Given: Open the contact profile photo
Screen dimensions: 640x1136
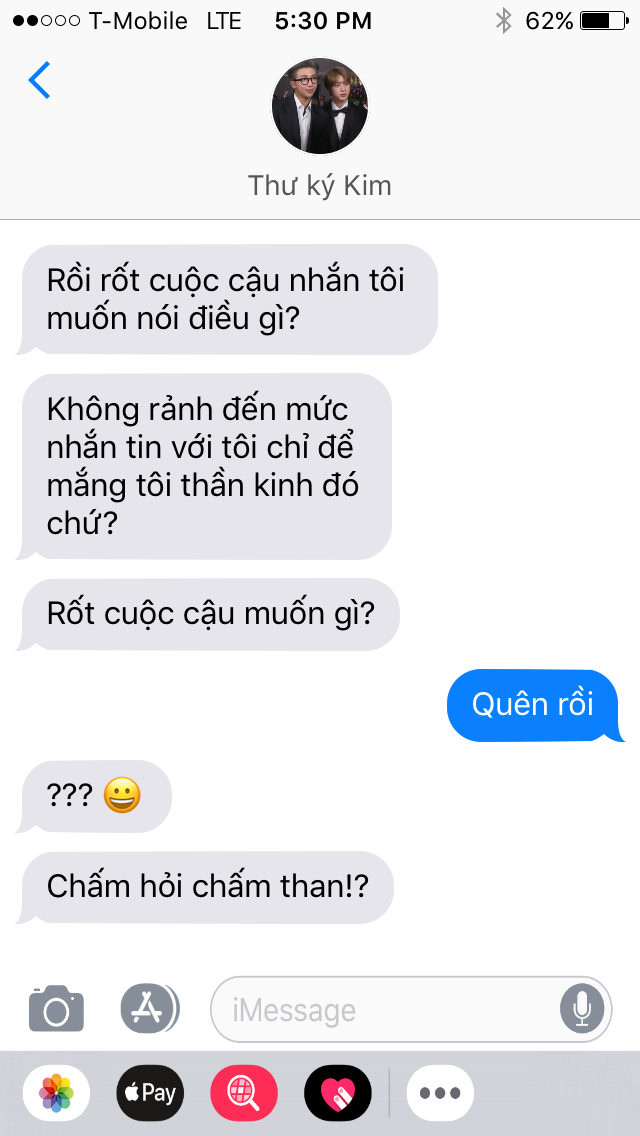Looking at the screenshot, I should pyautogui.click(x=320, y=106).
